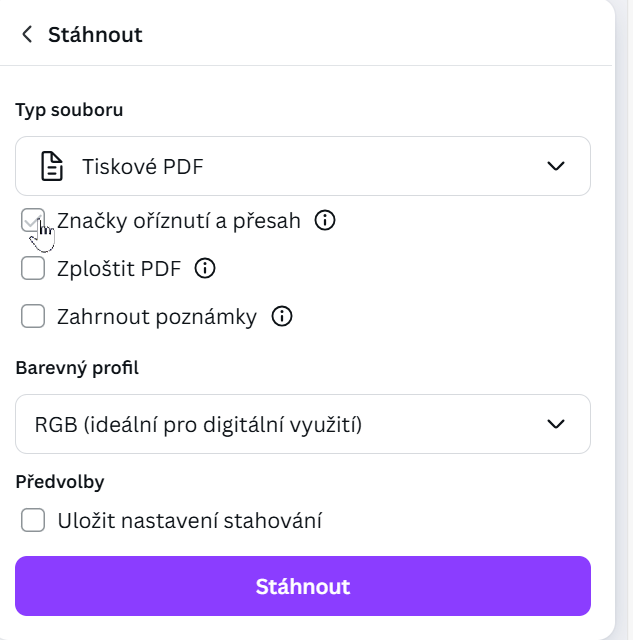Check the Zahrnout poznámky box
This screenshot has width=633, height=640.
click(33, 317)
